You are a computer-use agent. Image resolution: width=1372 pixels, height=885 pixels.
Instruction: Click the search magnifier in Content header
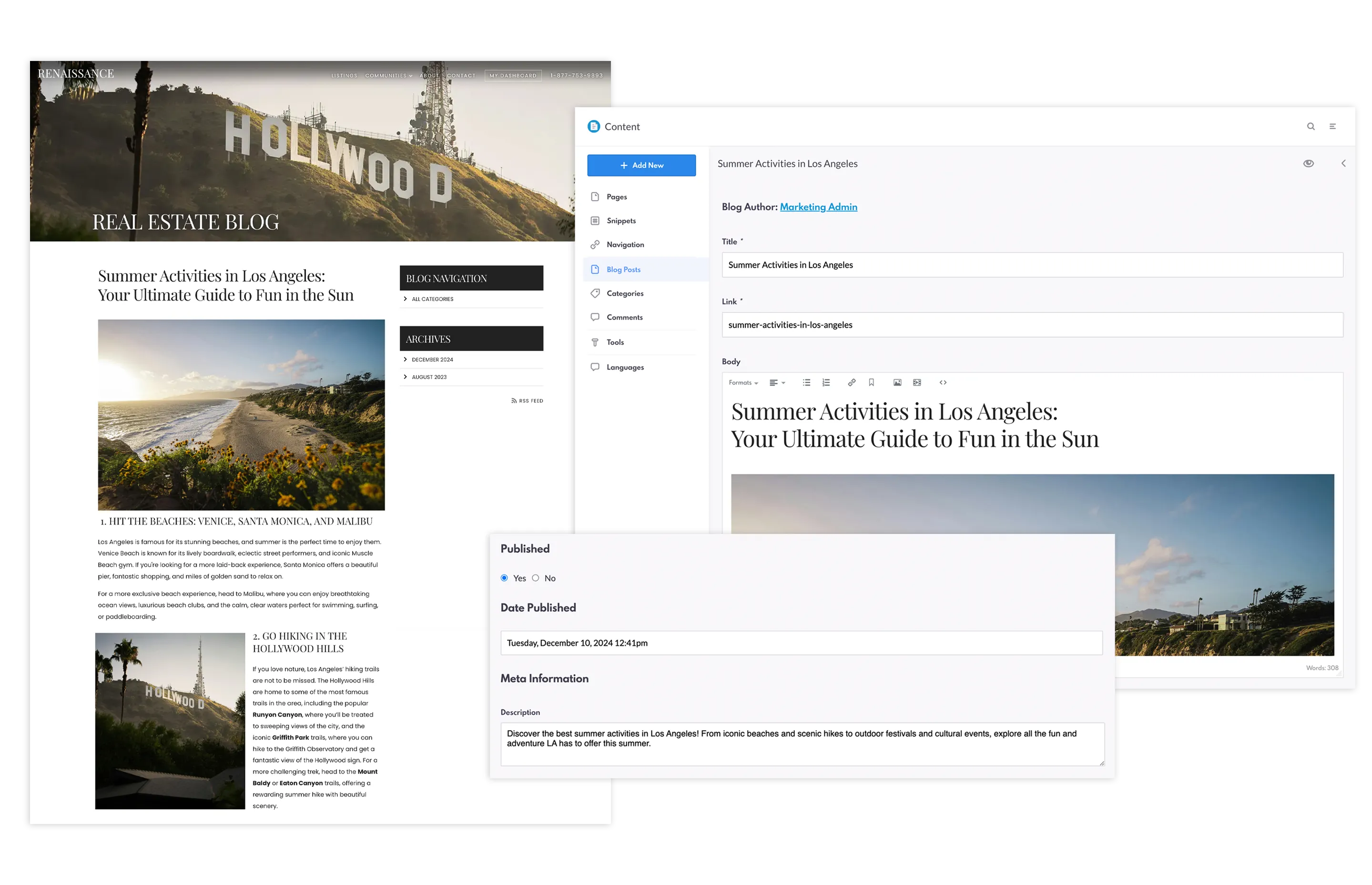(1311, 126)
